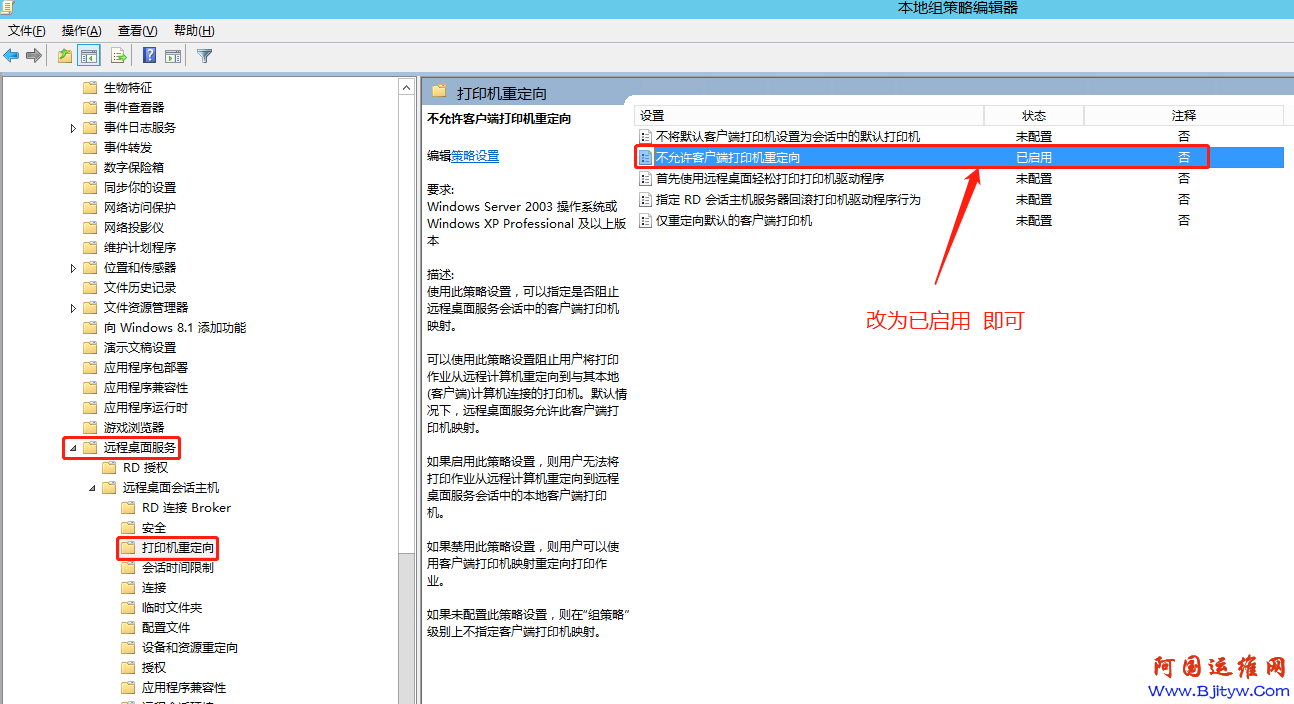
Task: Click the tree pane scroll-up arrow
Action: tap(407, 88)
